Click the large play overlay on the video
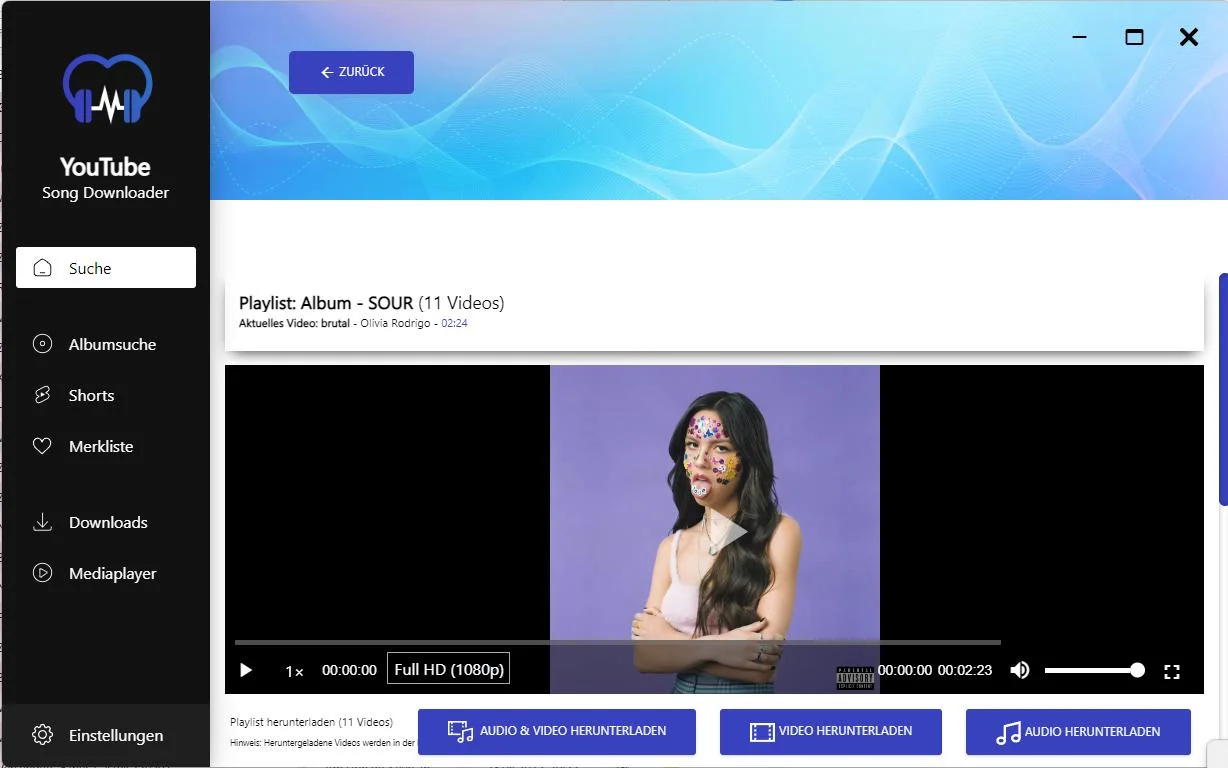Image resolution: width=1228 pixels, height=768 pixels. point(732,532)
